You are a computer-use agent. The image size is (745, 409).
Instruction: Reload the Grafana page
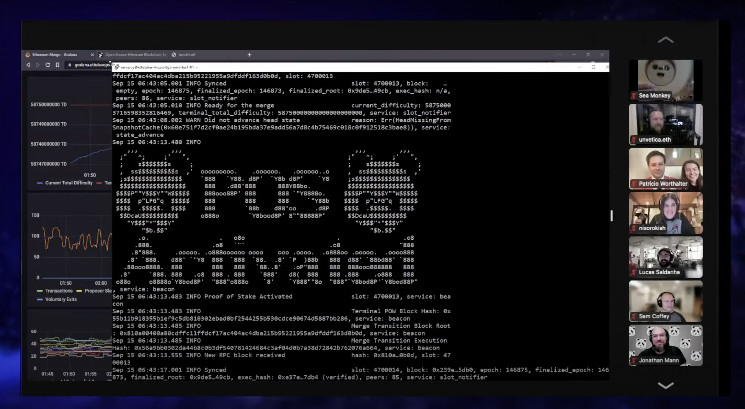(48, 65)
